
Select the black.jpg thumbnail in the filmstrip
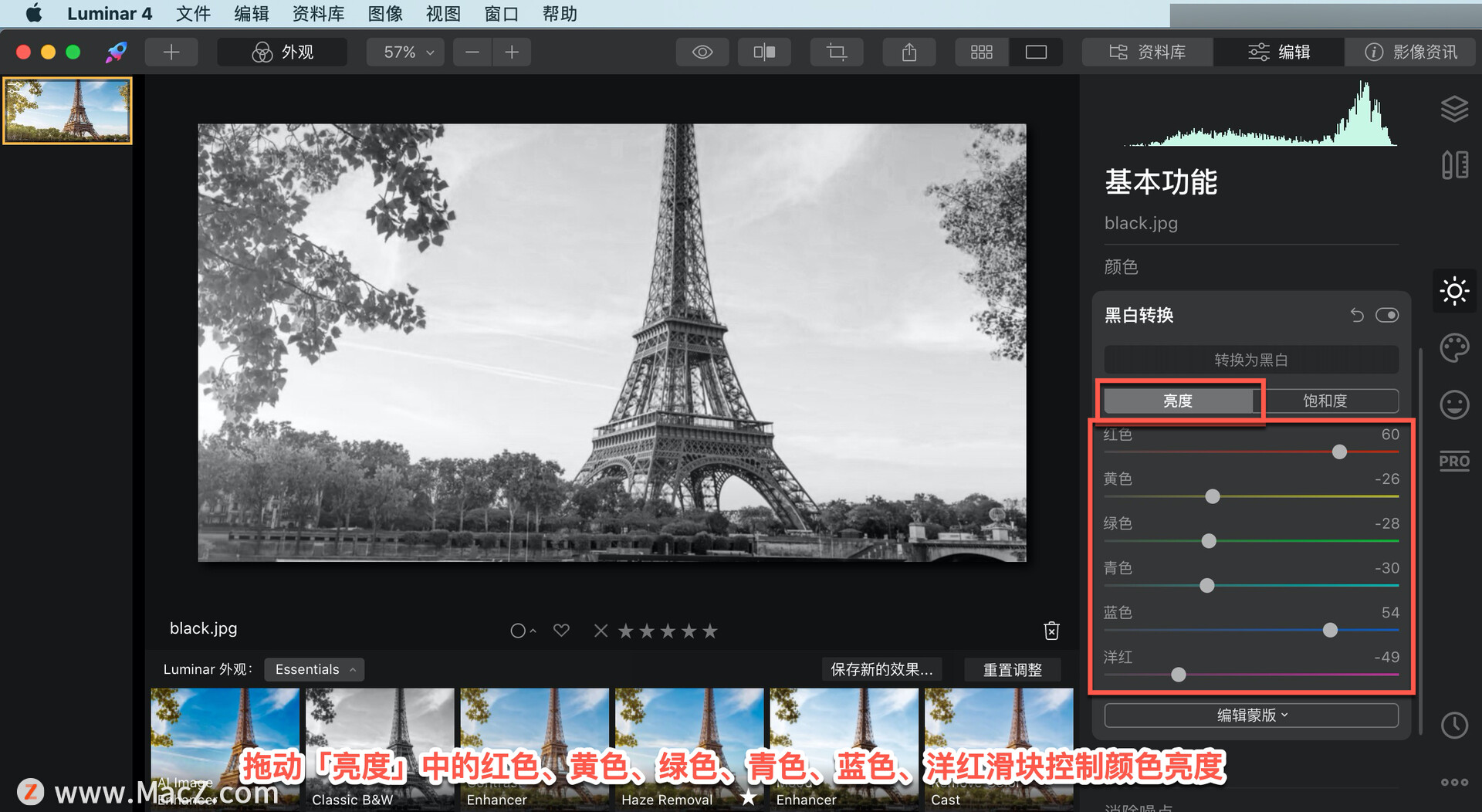pyautogui.click(x=67, y=110)
